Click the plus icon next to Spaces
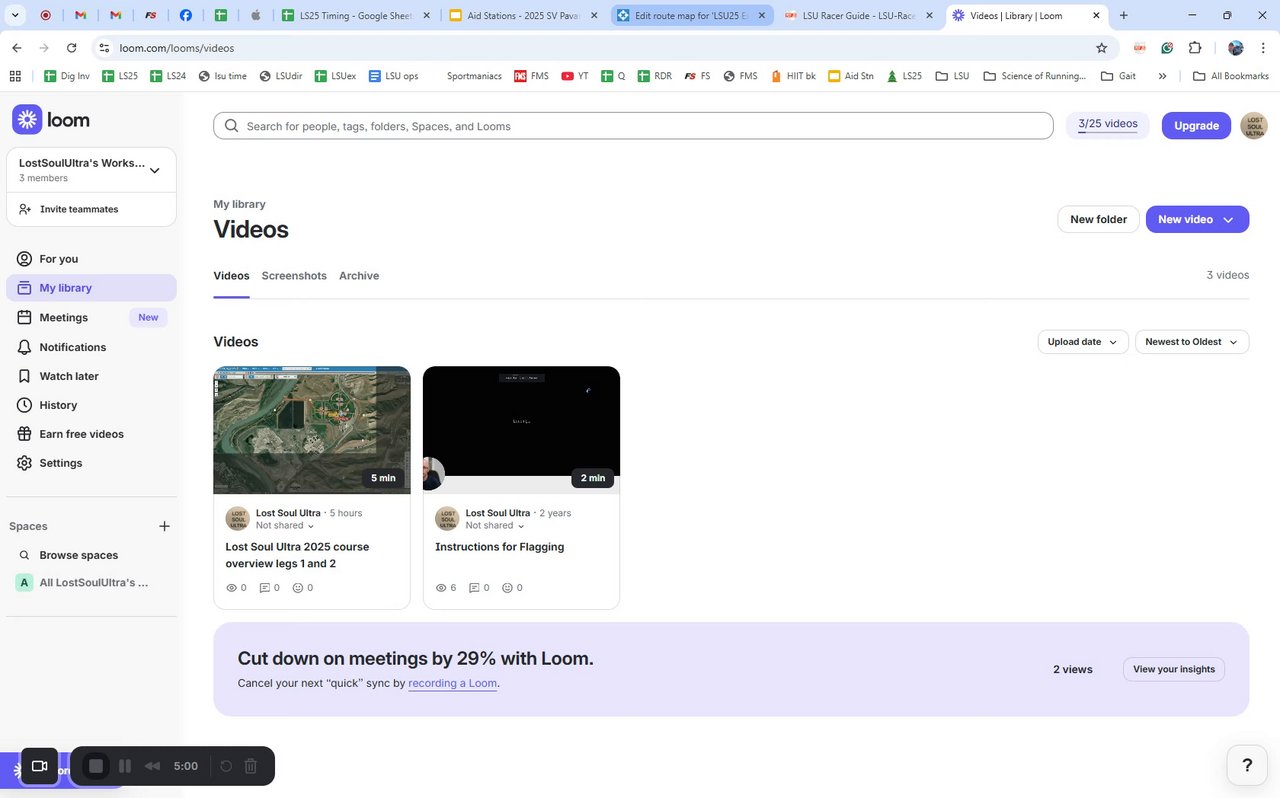 coord(165,526)
